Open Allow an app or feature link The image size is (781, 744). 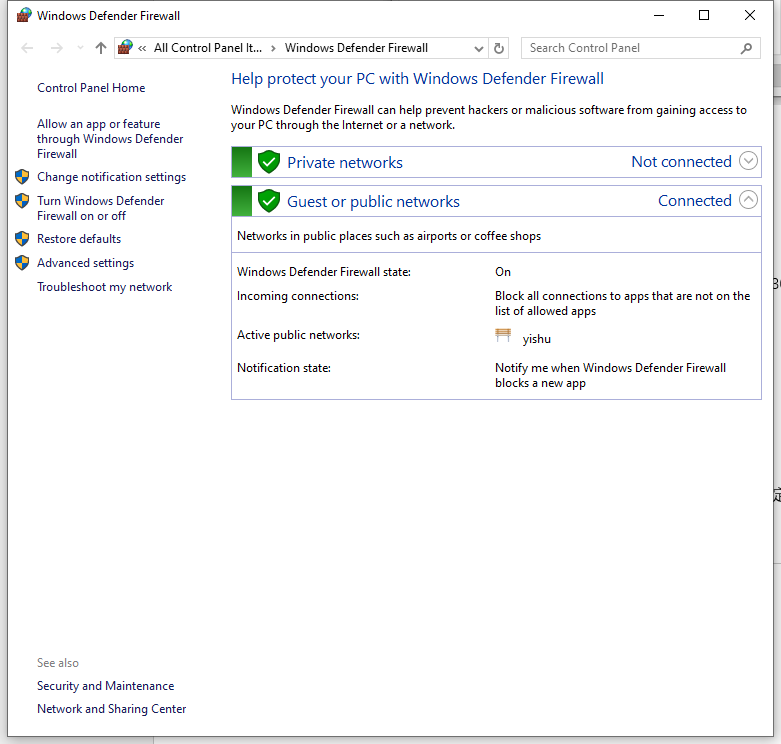point(110,138)
